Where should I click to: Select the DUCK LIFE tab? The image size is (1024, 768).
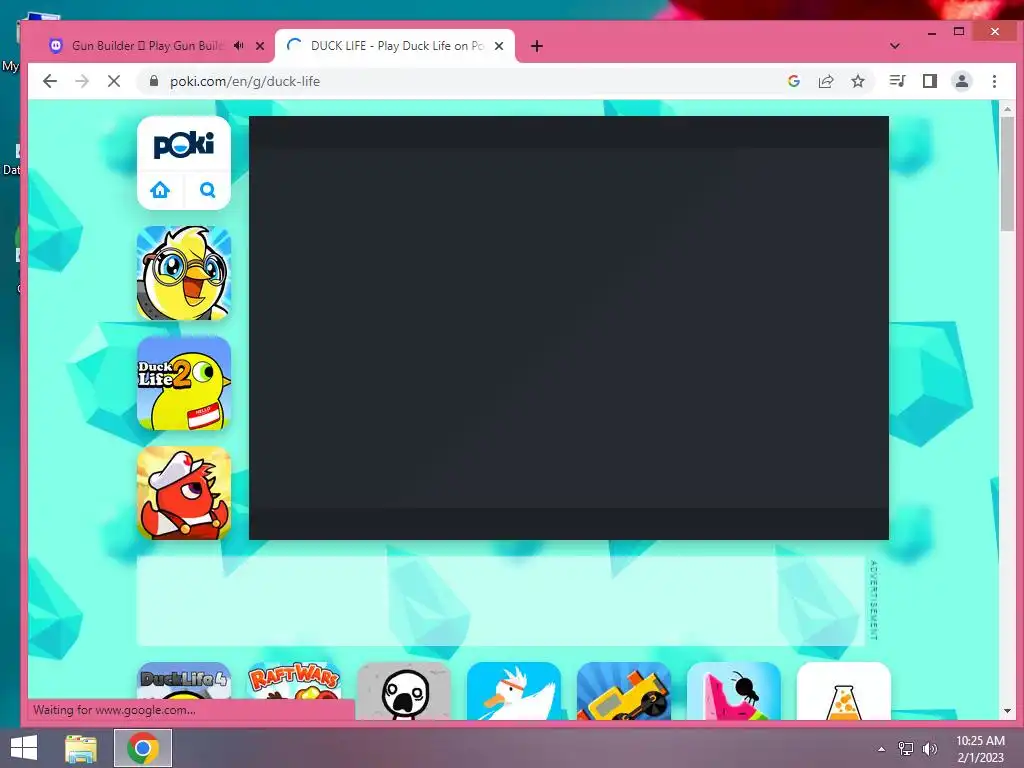click(396, 46)
